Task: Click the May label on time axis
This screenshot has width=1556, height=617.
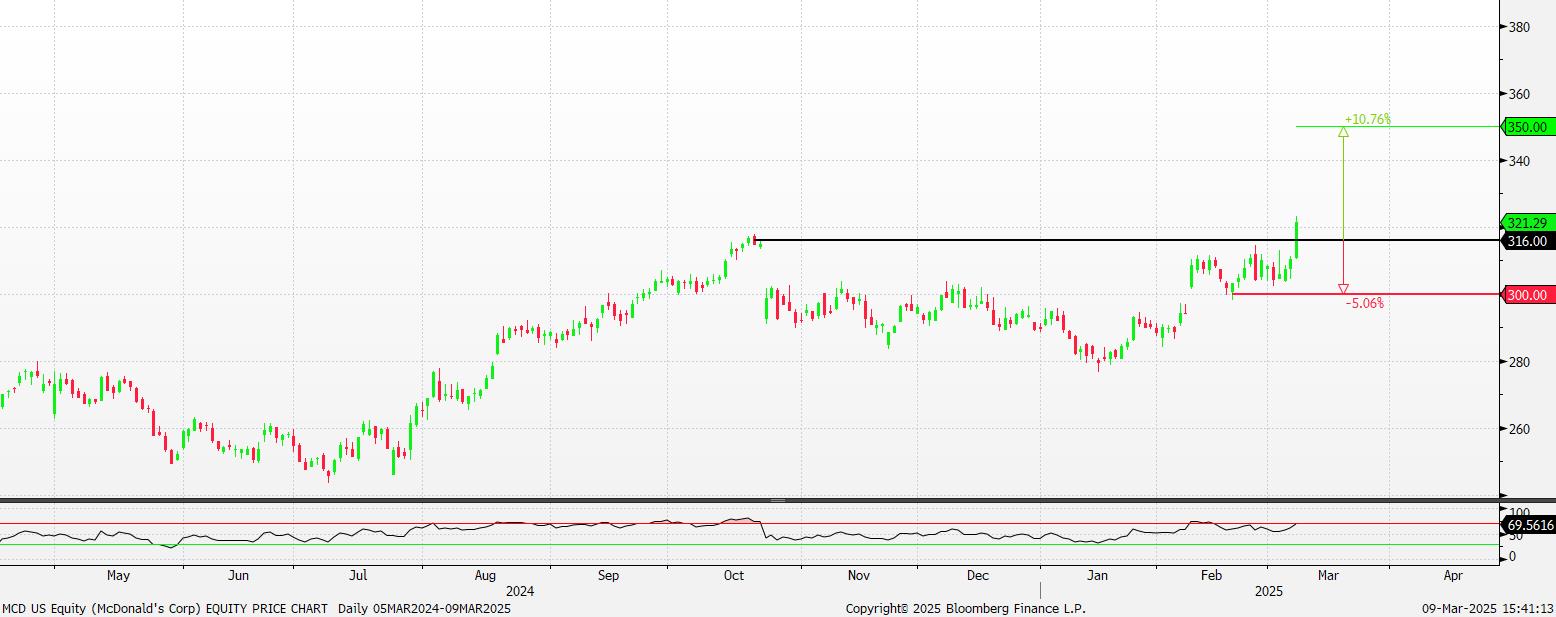Action: tap(118, 576)
